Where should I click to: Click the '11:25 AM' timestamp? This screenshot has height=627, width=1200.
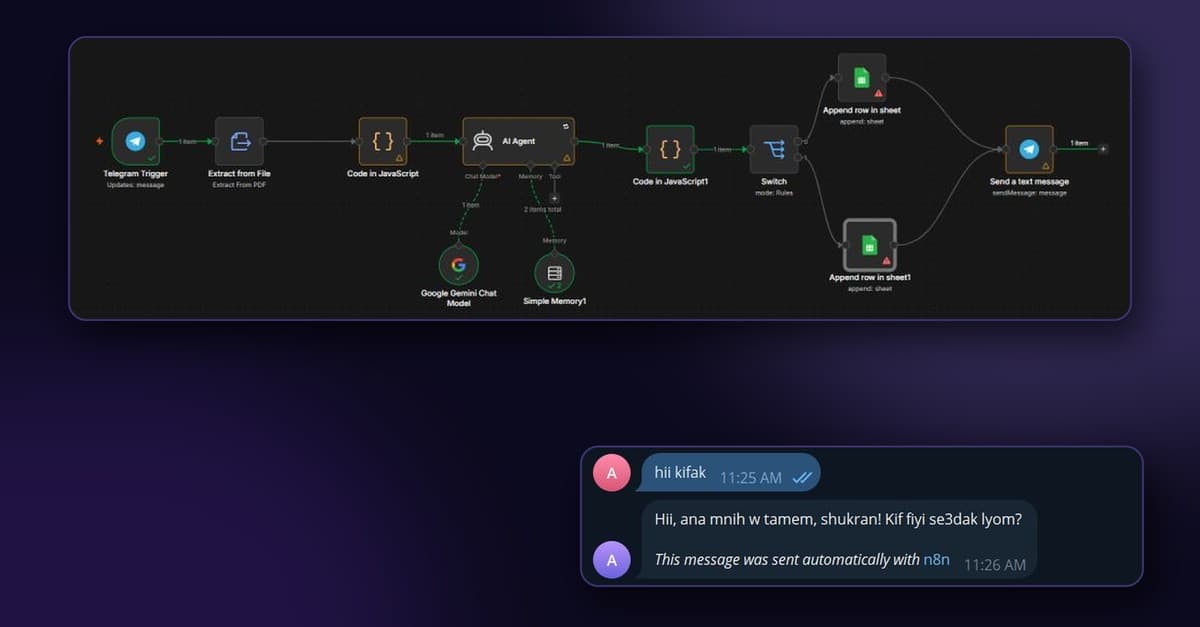click(751, 478)
